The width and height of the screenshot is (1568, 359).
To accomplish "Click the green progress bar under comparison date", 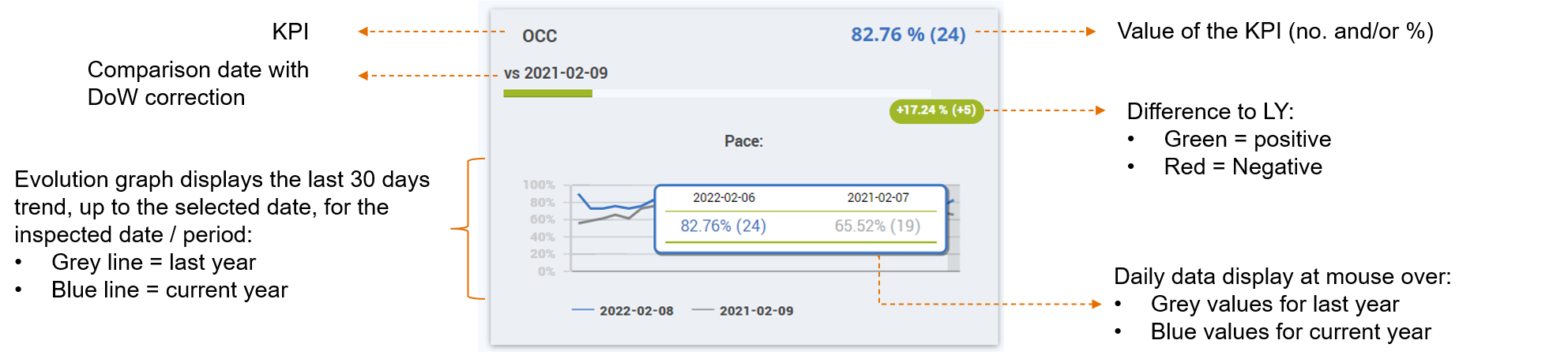I will pyautogui.click(x=547, y=94).
